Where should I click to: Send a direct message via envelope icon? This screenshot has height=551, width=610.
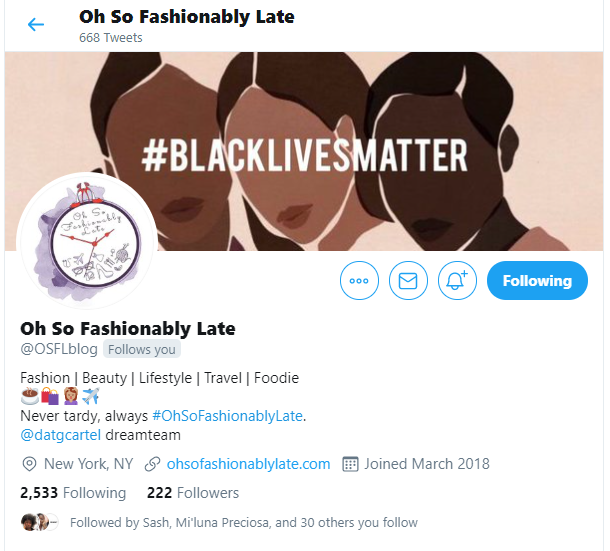(408, 281)
